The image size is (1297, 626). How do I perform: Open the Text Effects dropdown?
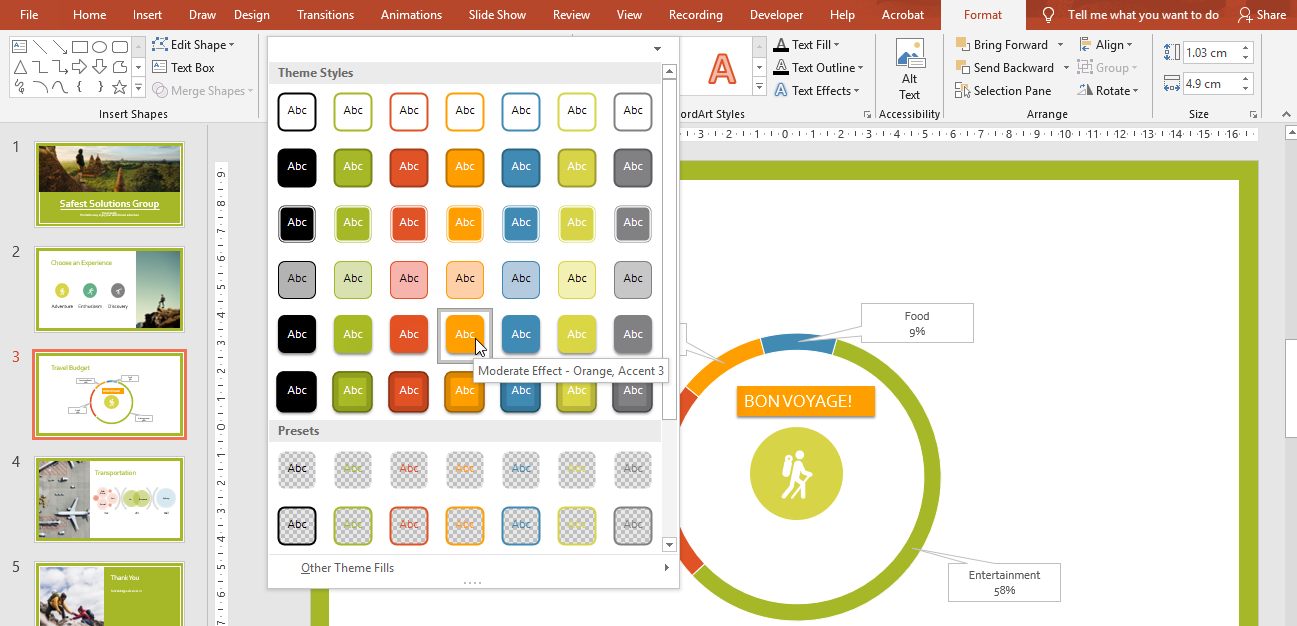(820, 91)
